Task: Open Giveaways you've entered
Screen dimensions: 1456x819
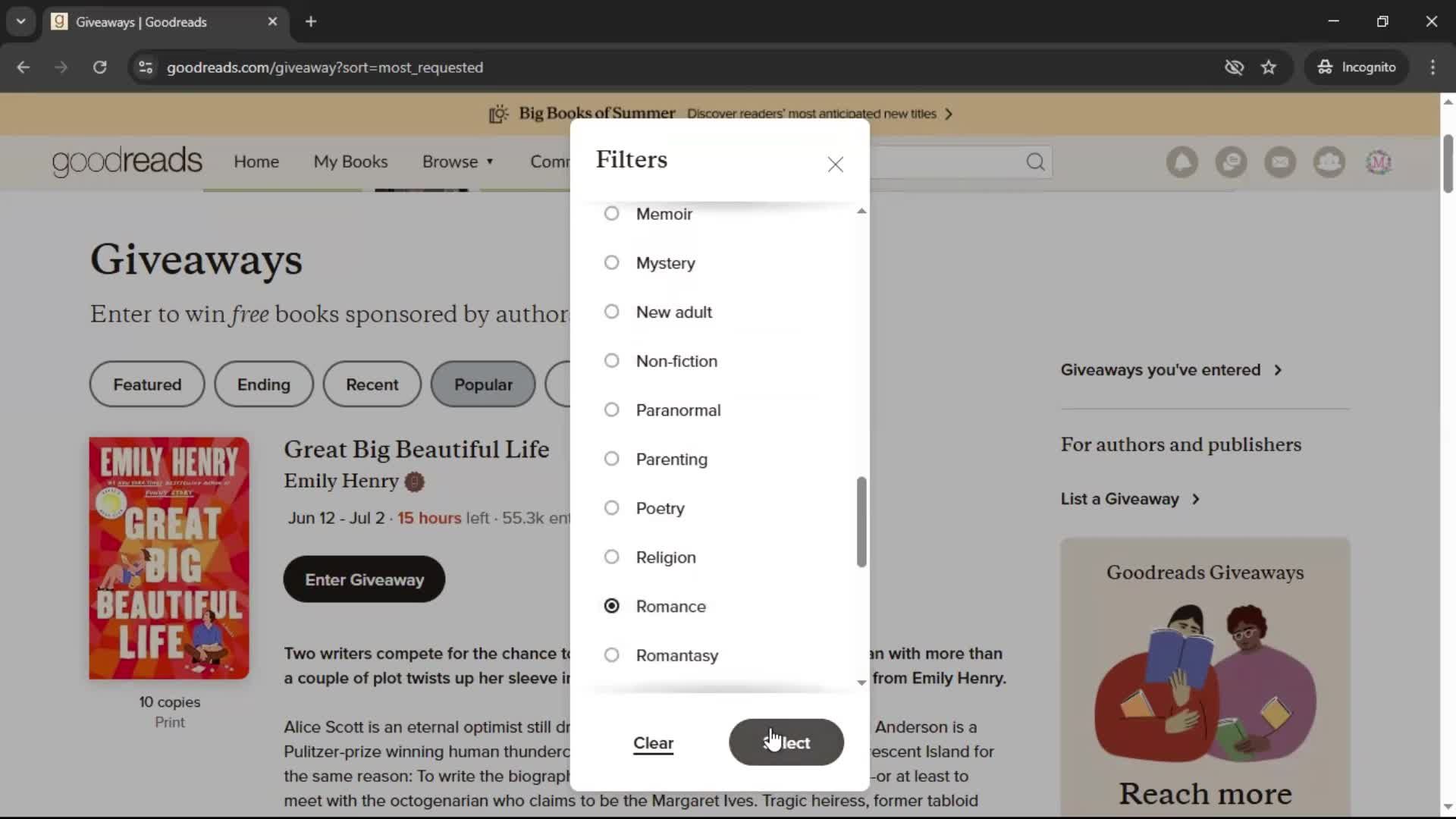Action: click(1171, 370)
